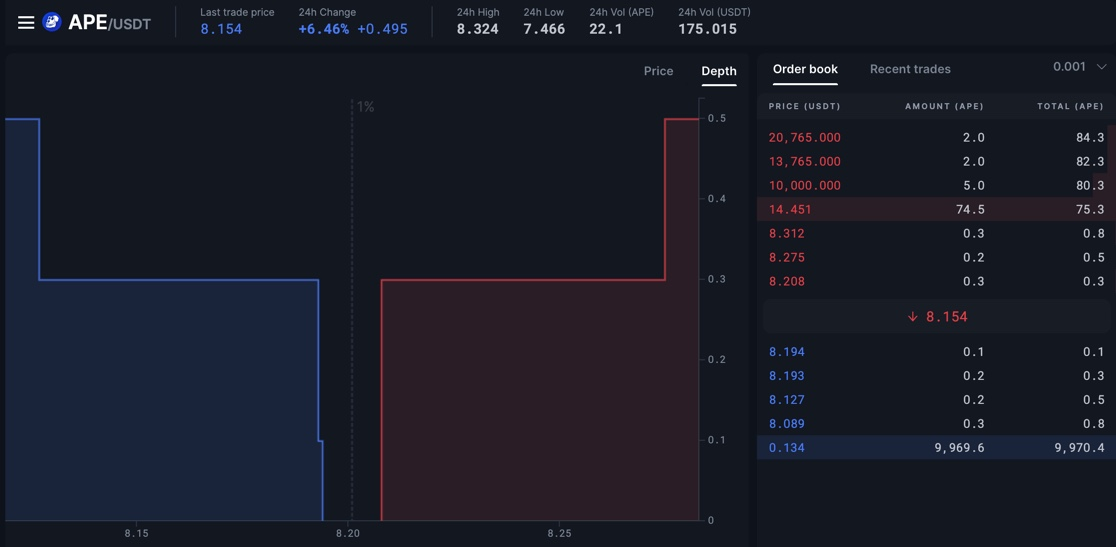1116x547 pixels.
Task: Select the 14.451 sell order row
Action: [x=935, y=209]
